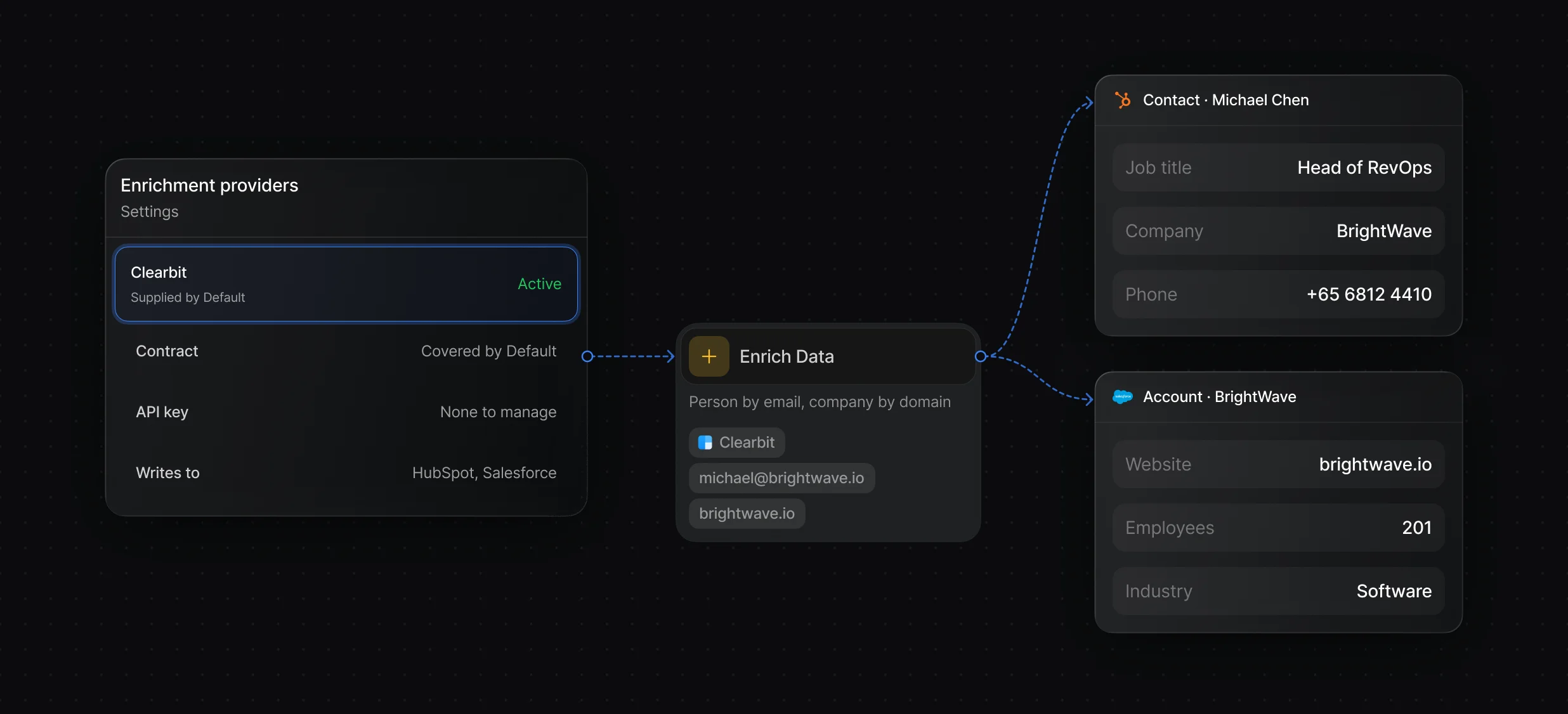
Task: Click the 'Account · BrightWave' card header
Action: pos(1279,397)
